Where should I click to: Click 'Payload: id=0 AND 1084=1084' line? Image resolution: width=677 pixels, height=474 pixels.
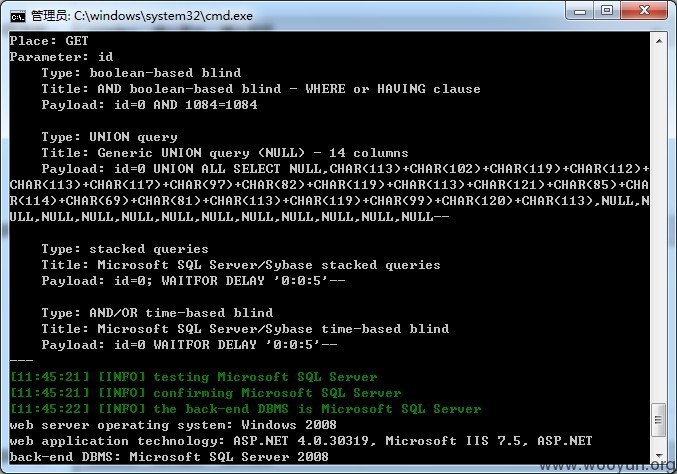pos(149,105)
